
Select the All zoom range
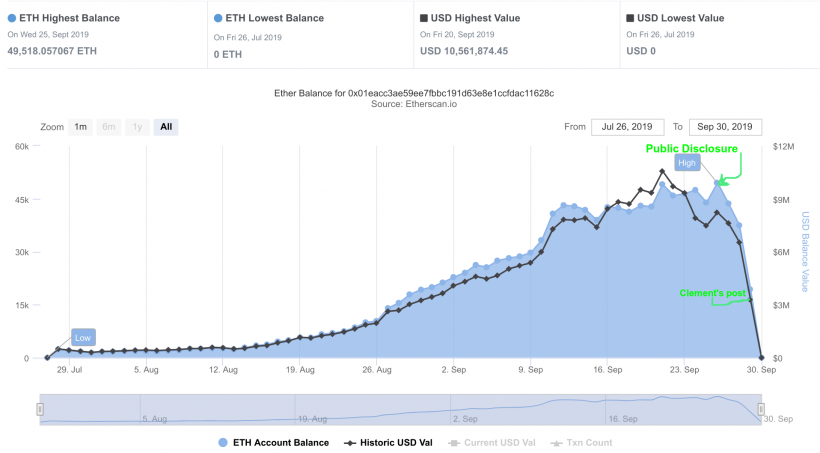(x=166, y=127)
